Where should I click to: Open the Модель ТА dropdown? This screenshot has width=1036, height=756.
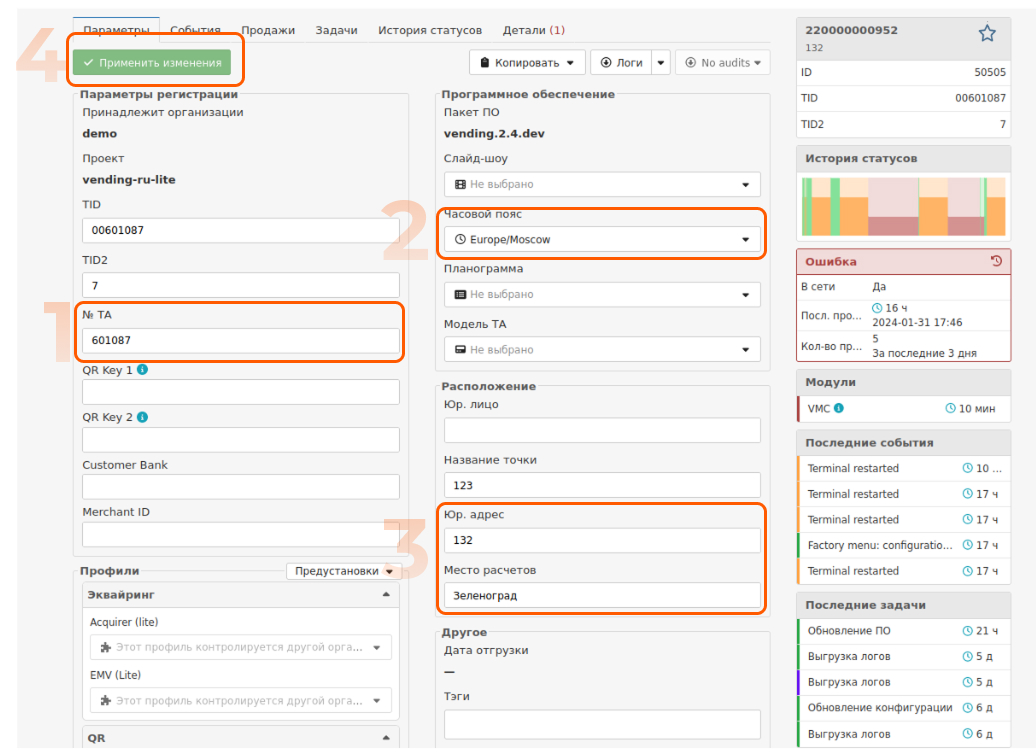602,349
